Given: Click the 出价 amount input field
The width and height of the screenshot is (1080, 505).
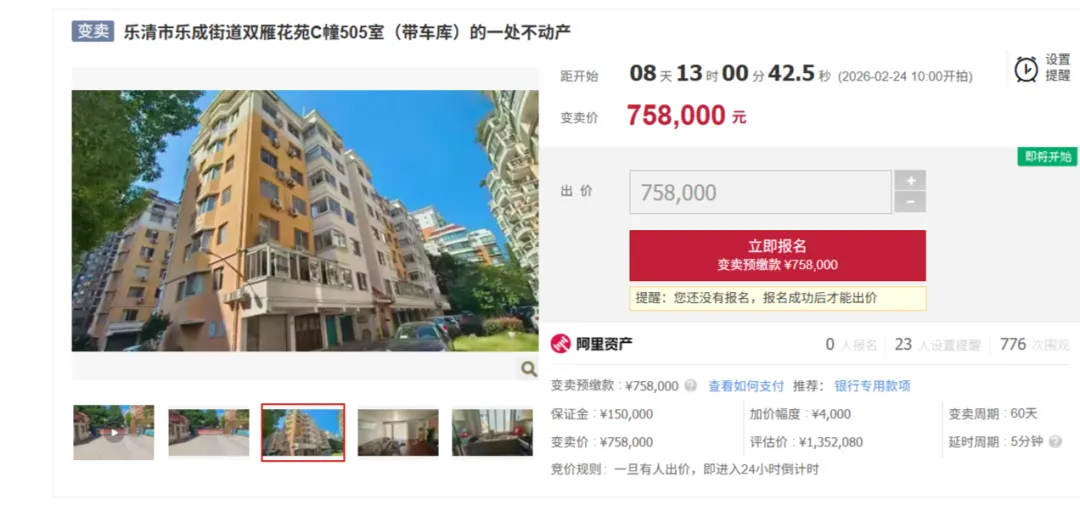Looking at the screenshot, I should pyautogui.click(x=760, y=192).
